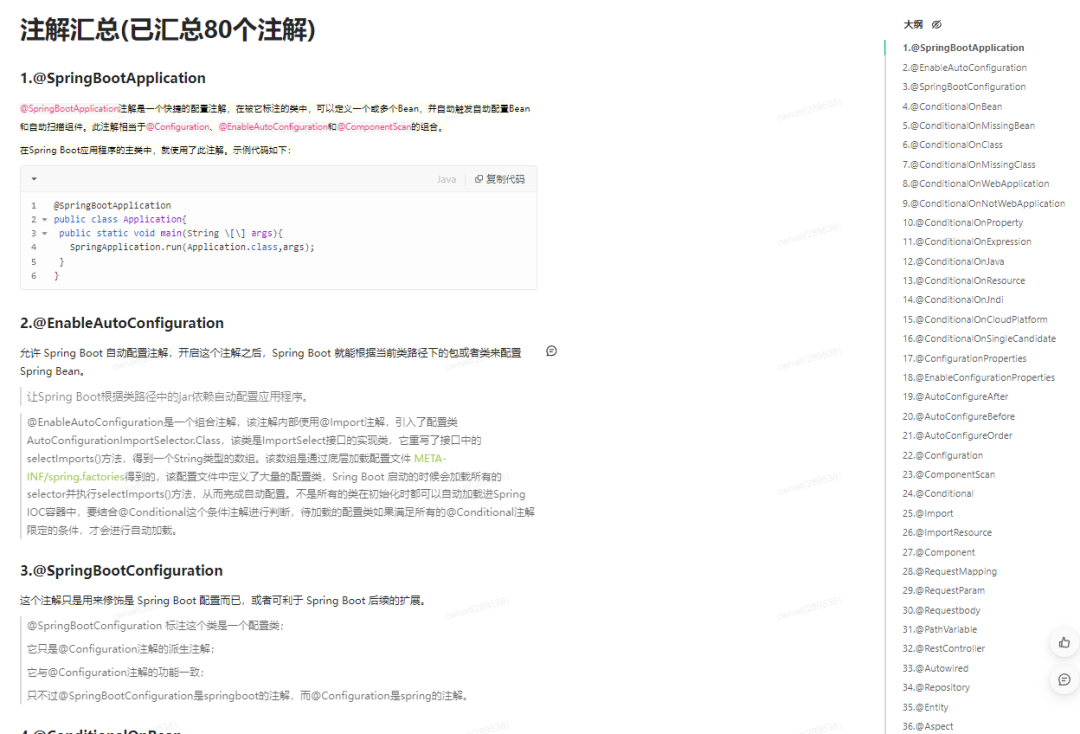Jump to 36.@Aspect in outline

pos(928,726)
